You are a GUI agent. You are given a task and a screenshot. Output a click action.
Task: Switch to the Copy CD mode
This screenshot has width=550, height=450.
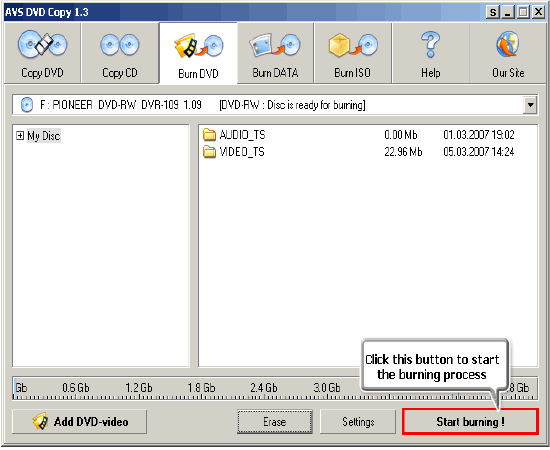tap(120, 54)
